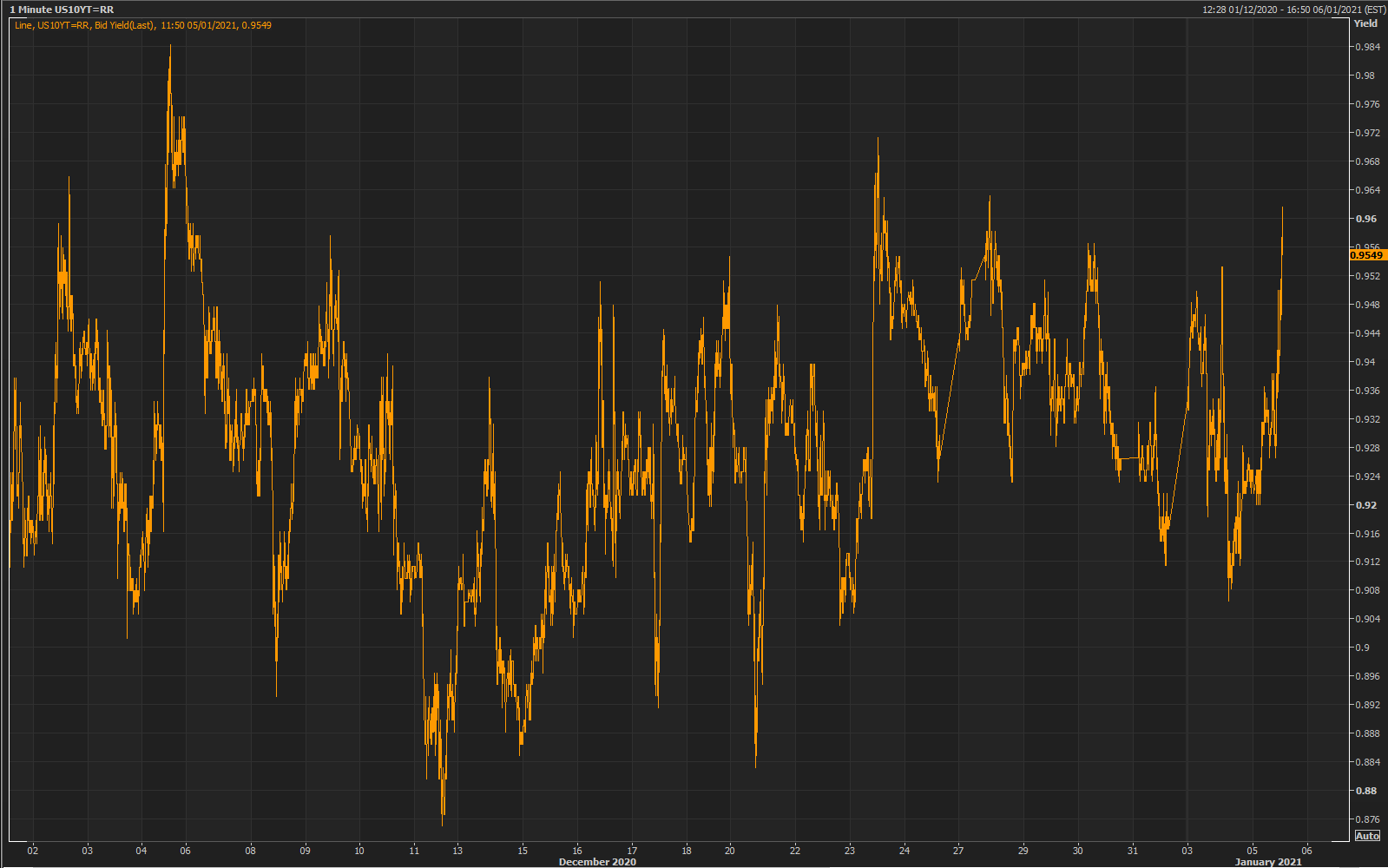
Task: Click the 31 date on time axis
Action: (x=1133, y=851)
